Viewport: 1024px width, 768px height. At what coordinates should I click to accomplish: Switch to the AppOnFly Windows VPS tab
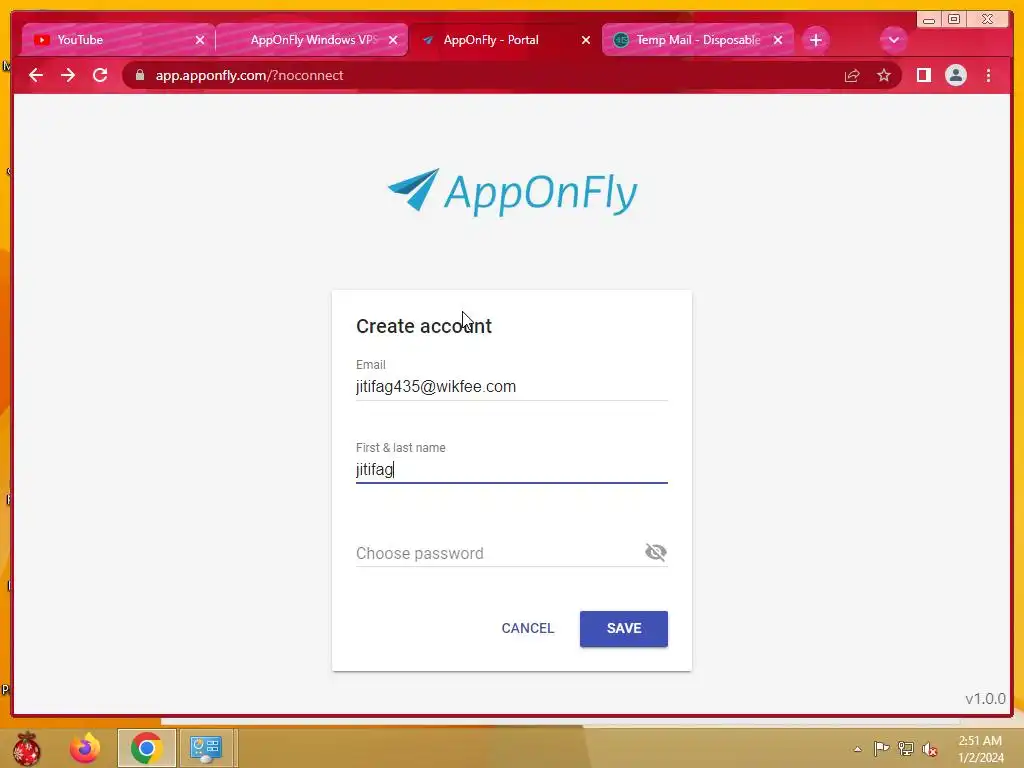312,40
